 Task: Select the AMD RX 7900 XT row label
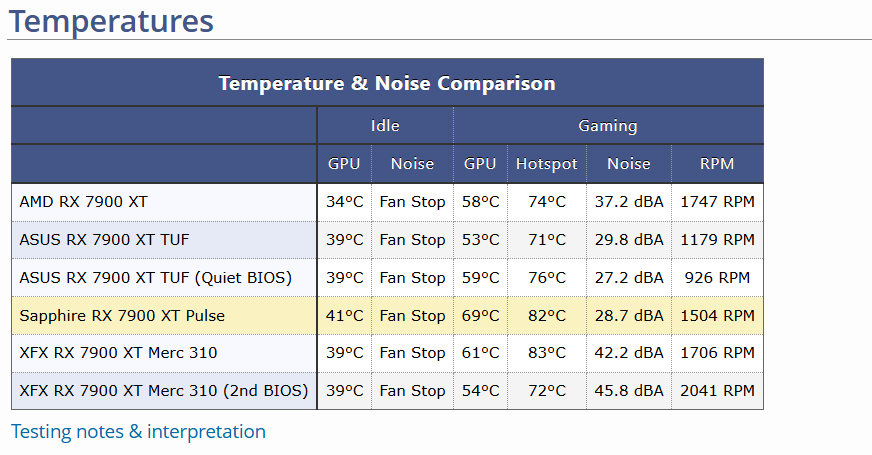[x=83, y=202]
